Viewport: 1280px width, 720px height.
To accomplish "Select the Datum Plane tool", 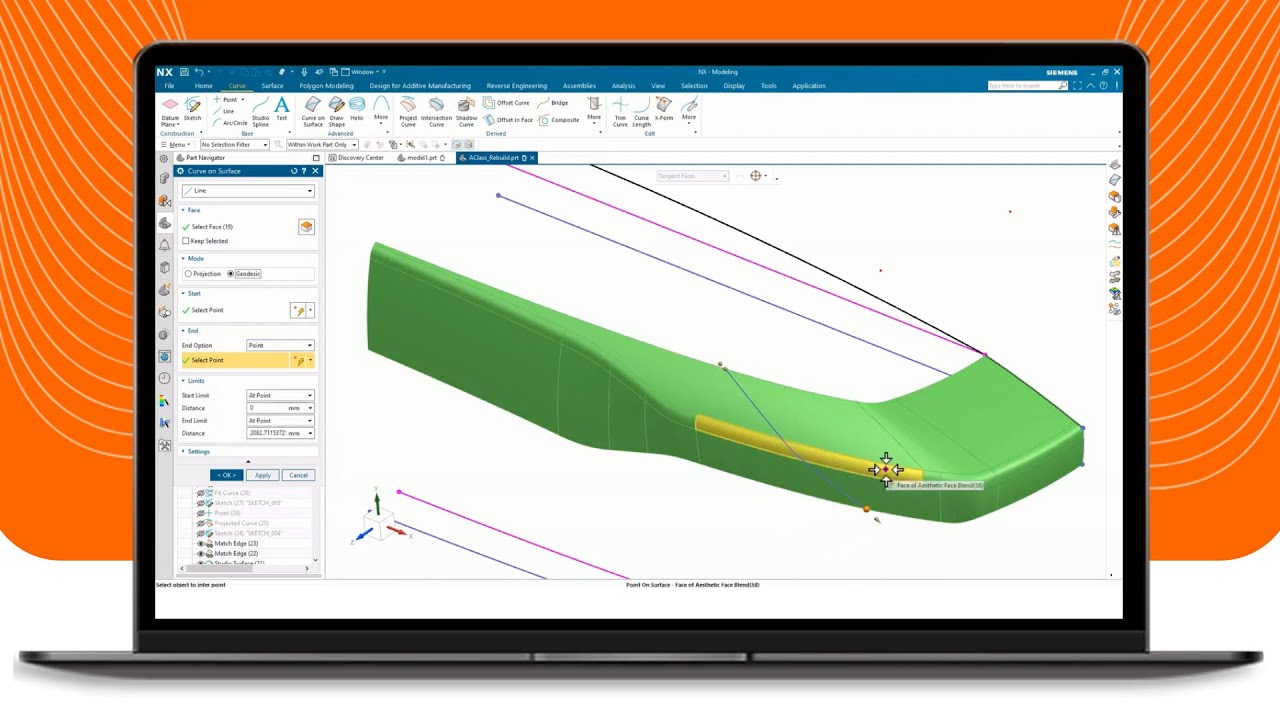I will coord(170,110).
